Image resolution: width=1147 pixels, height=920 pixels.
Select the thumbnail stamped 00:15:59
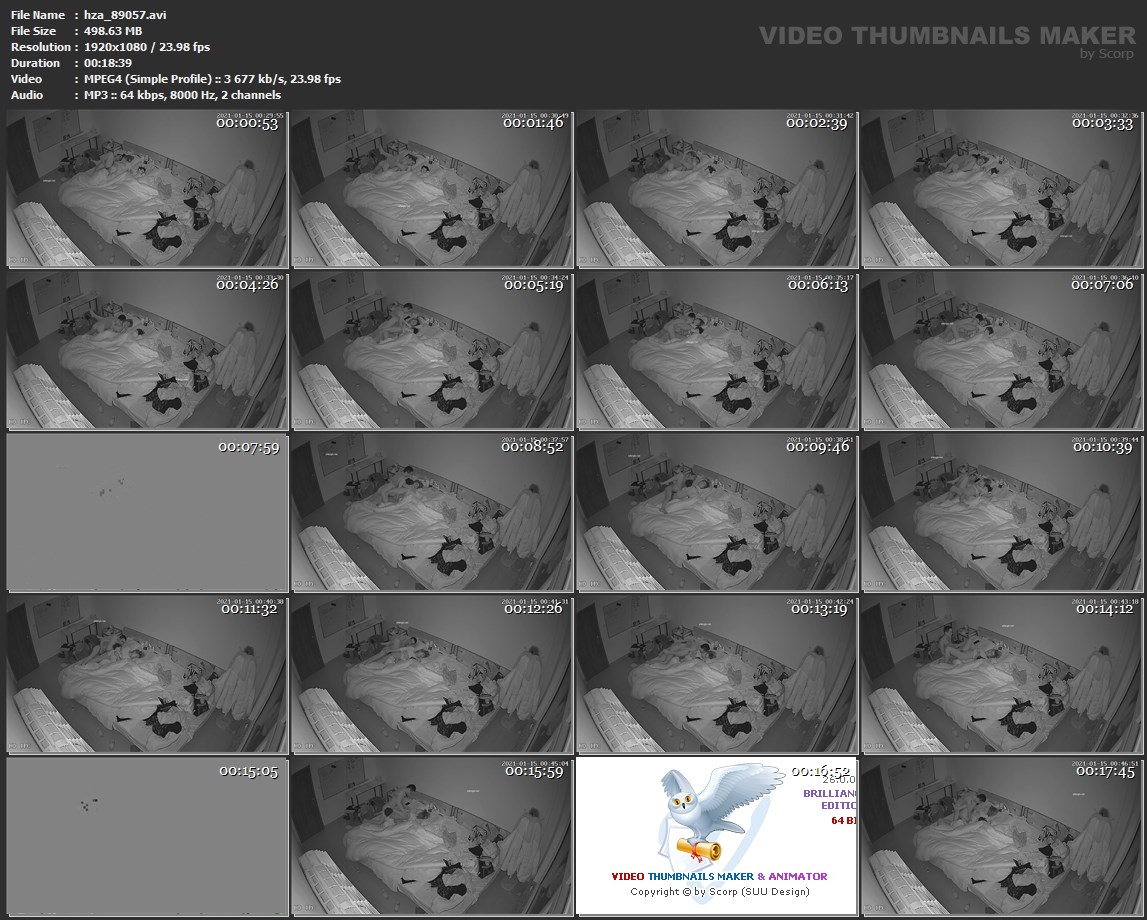(432, 837)
